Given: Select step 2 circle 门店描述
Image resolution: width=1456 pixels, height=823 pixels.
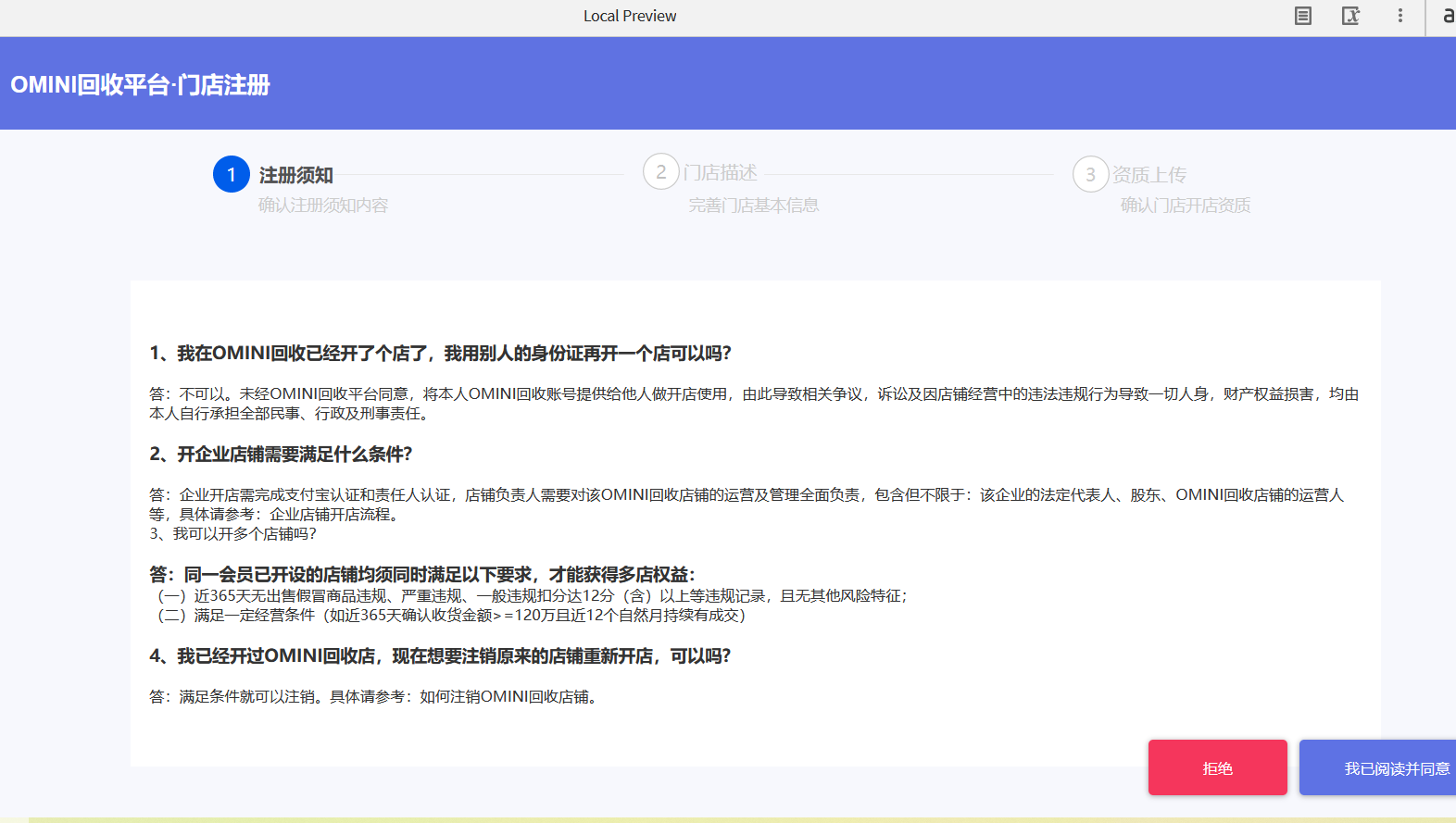Looking at the screenshot, I should 661,172.
